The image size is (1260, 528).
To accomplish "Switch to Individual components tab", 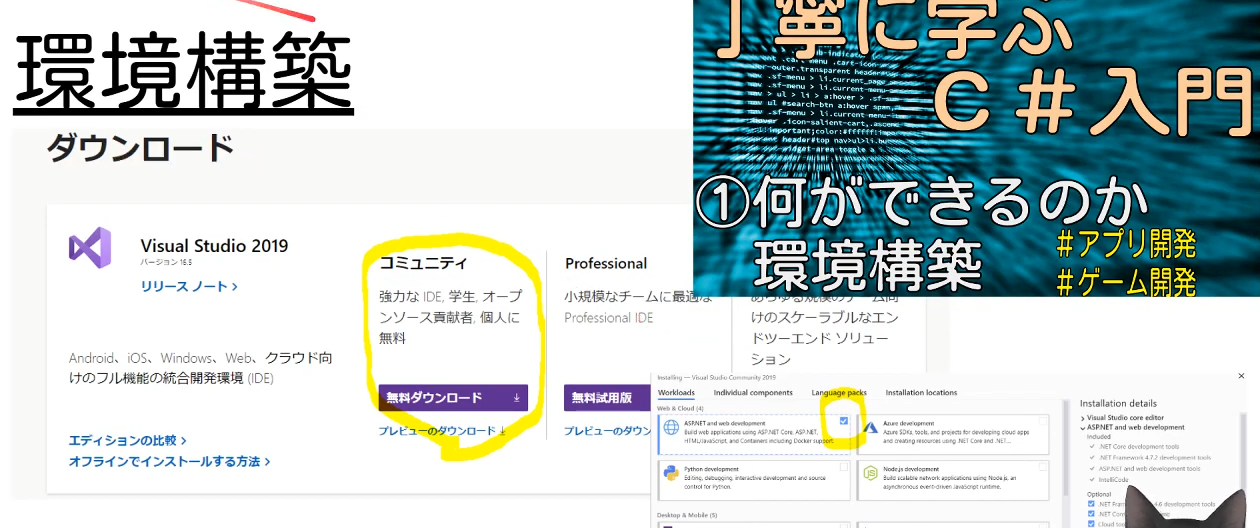I will coord(753,393).
